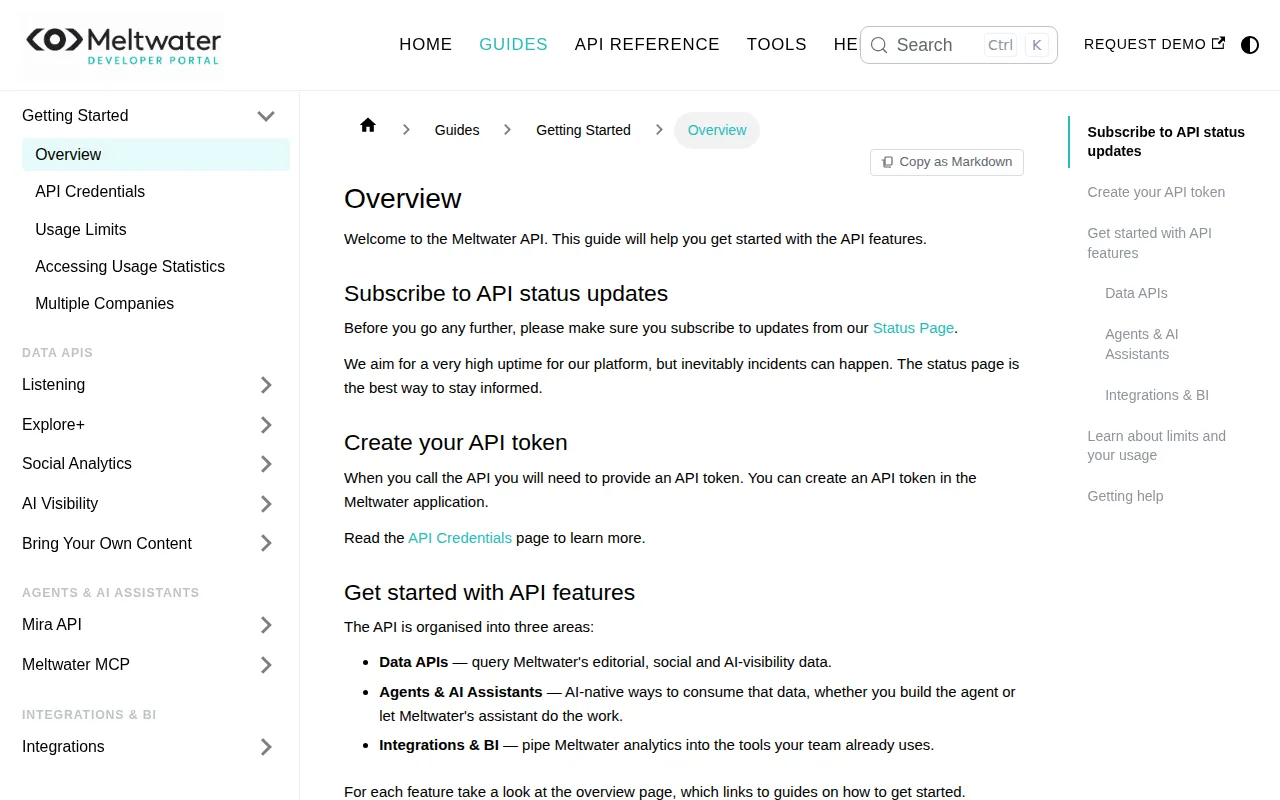Open the HOME nav item
Screen dimensions: 1280x800
425,44
